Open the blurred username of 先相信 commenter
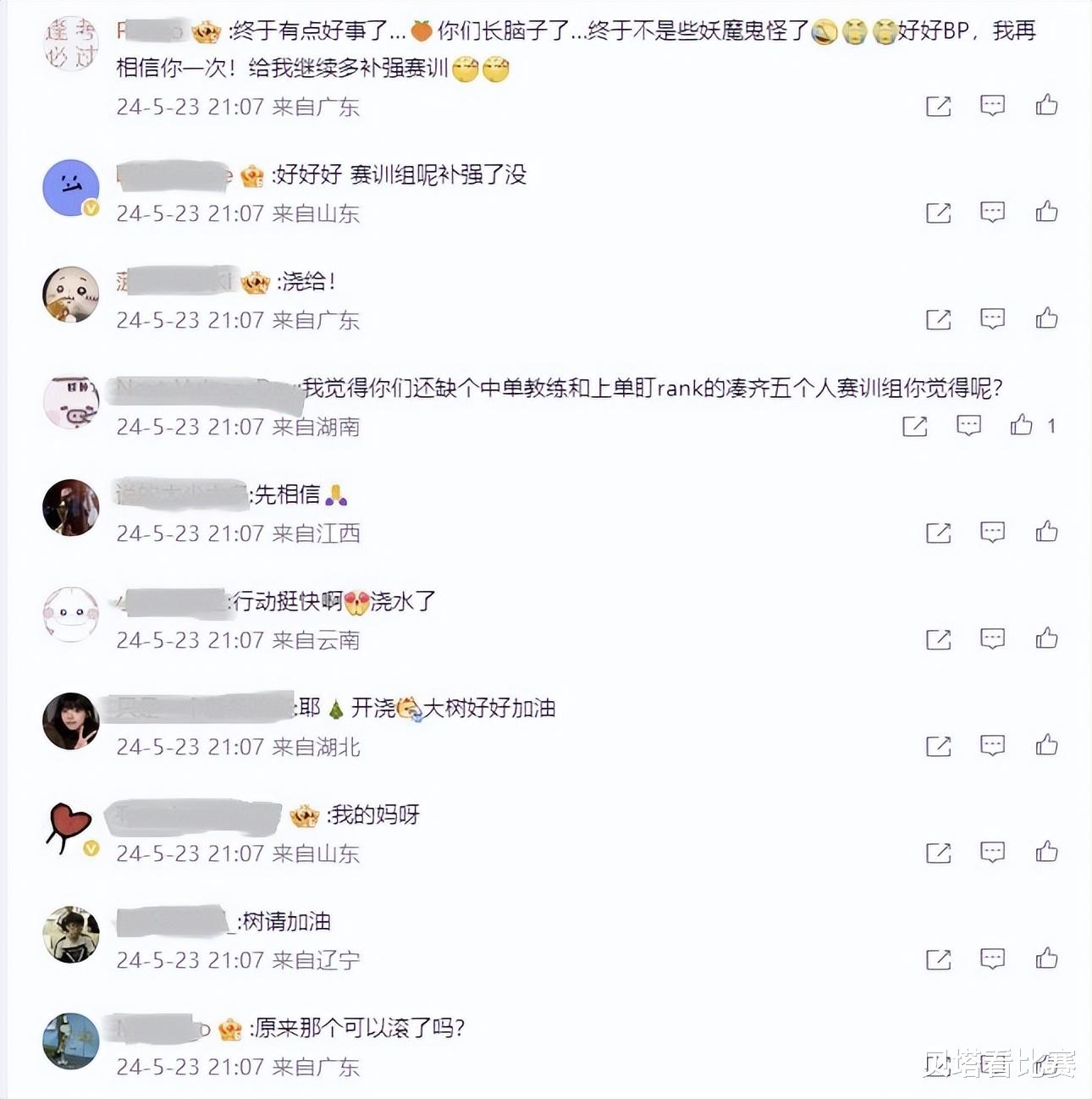Image resolution: width=1092 pixels, height=1099 pixels. [x=180, y=494]
